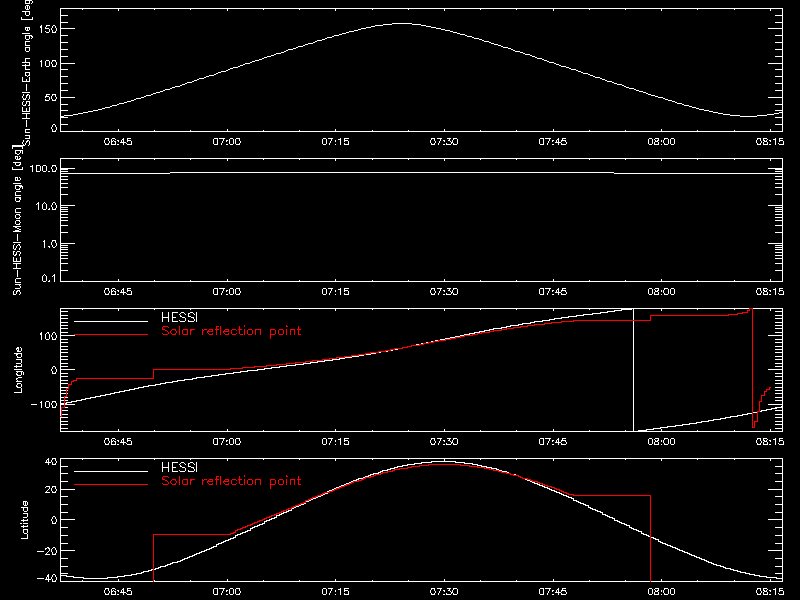Click the 'Latitude' y-axis title
Screen dimensions: 800x600
24,520
